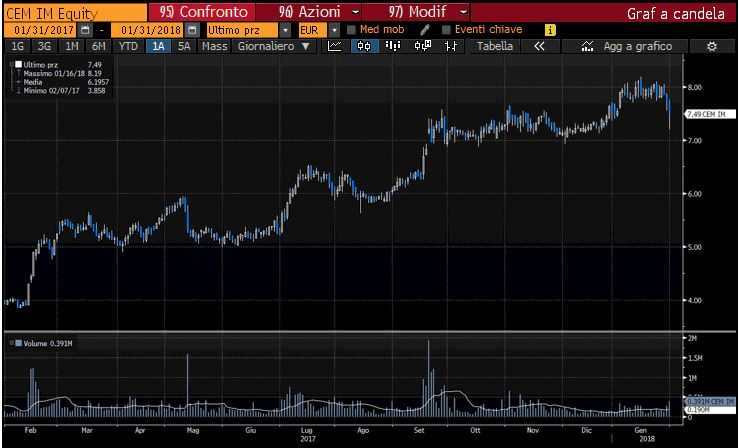Click the start date 01/31/2017 field
The height and width of the screenshot is (448, 740).
coord(41,30)
